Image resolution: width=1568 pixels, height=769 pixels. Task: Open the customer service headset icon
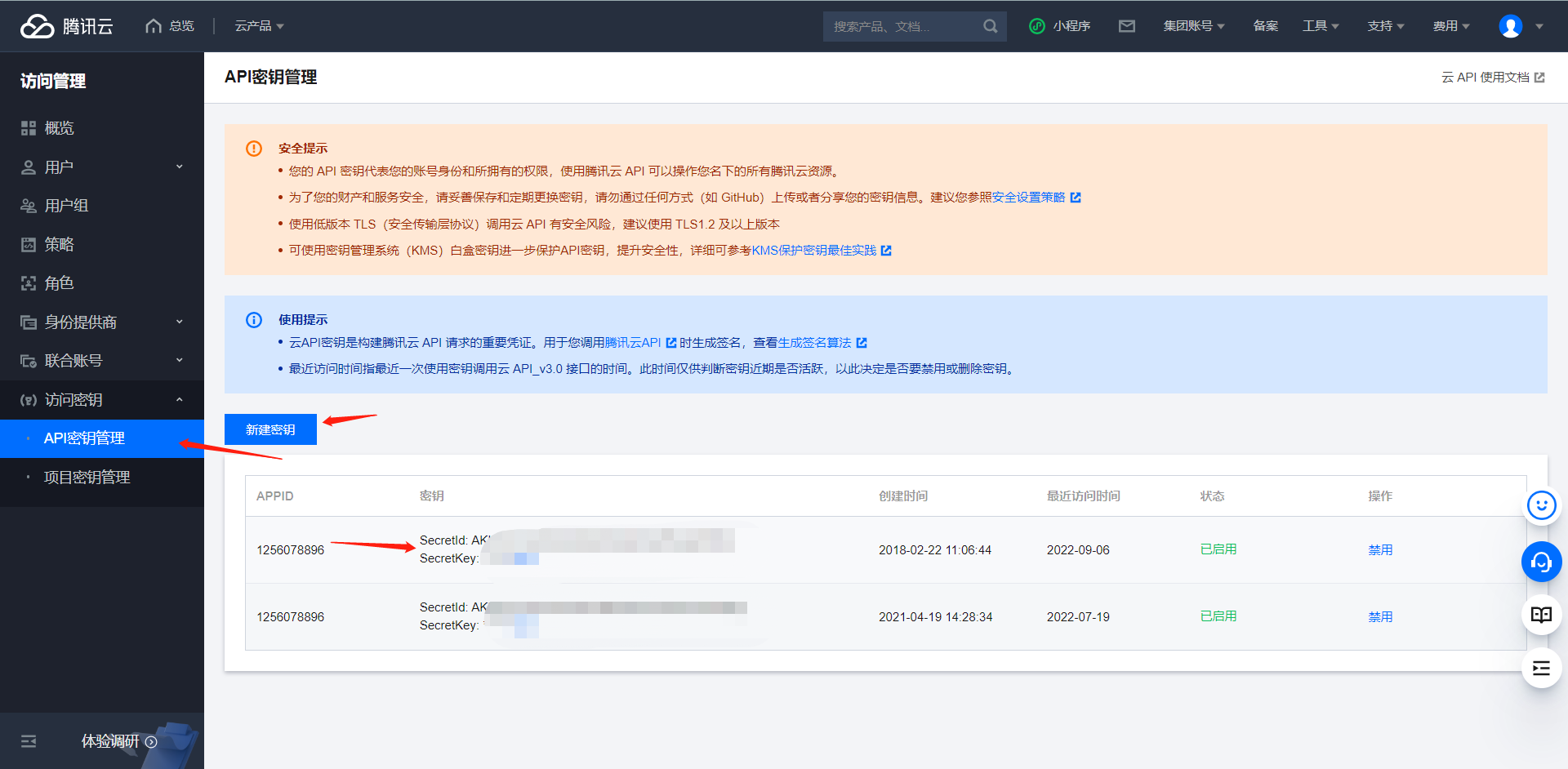1541,562
